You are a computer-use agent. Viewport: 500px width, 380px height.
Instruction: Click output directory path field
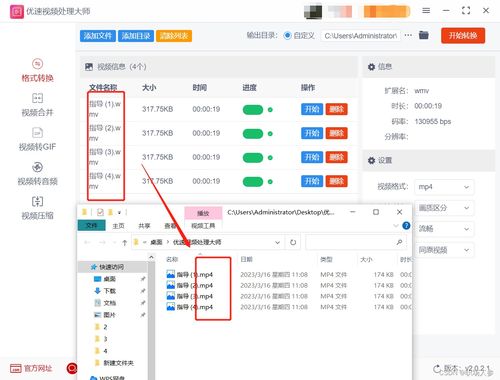(x=361, y=35)
